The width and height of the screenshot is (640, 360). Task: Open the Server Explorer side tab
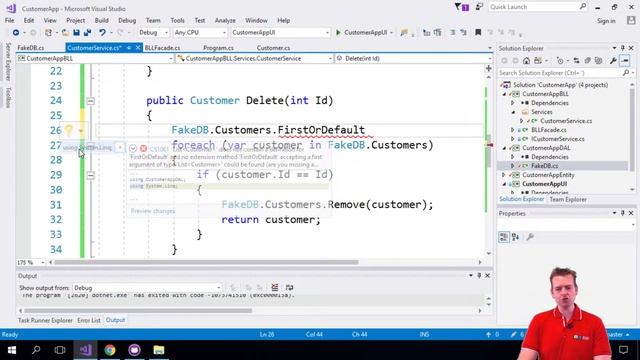(x=8, y=62)
